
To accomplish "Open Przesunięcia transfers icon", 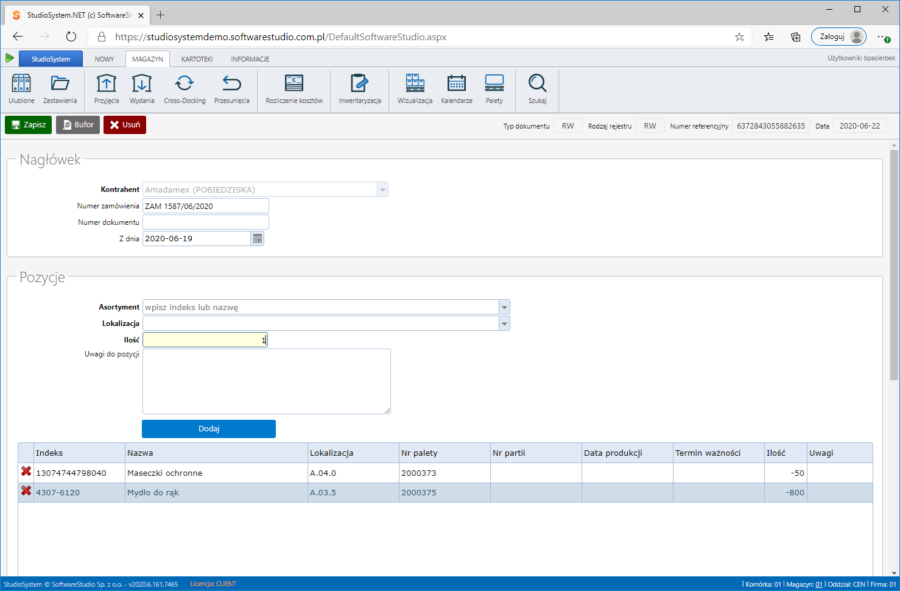I will [232, 88].
